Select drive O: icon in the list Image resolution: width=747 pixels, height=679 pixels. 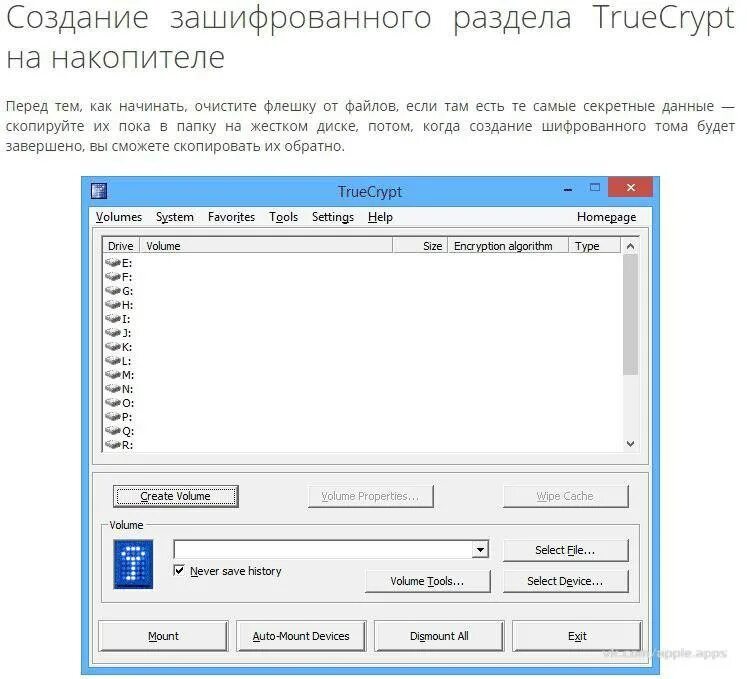click(x=113, y=403)
